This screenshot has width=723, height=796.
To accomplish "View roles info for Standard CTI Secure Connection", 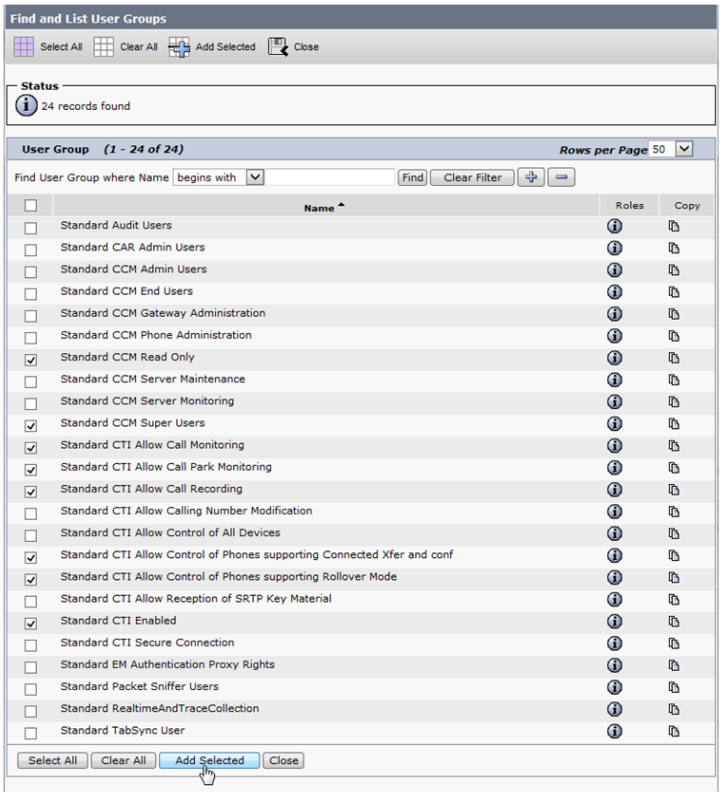I will [614, 643].
